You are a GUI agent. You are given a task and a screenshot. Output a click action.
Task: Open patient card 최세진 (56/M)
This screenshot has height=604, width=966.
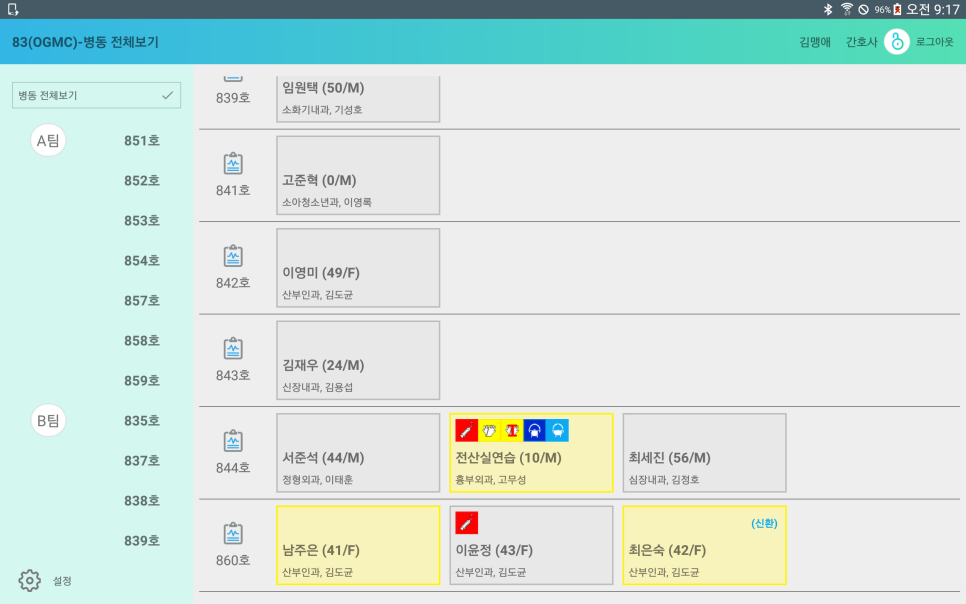[x=704, y=453]
